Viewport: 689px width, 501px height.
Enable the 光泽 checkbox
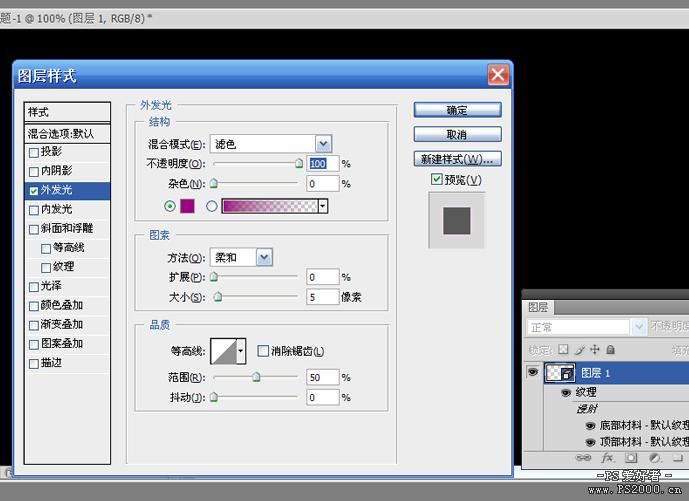coord(33,287)
